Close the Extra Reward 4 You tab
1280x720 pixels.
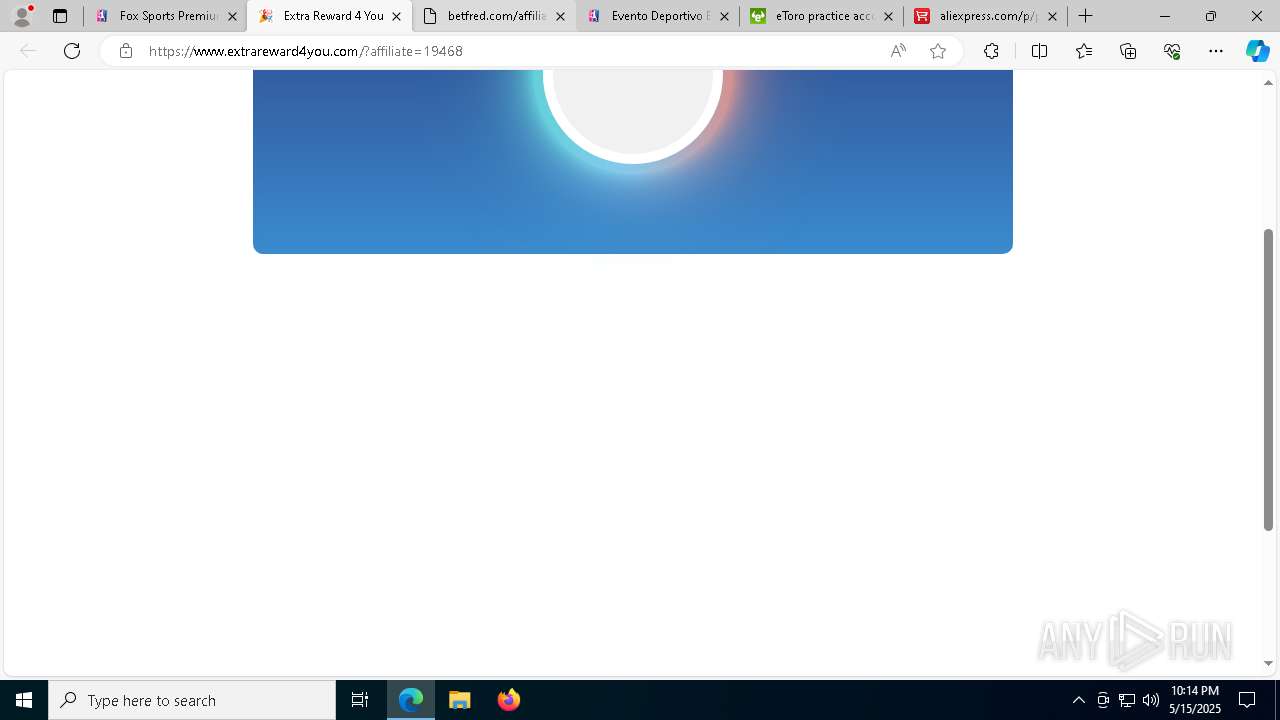(397, 17)
